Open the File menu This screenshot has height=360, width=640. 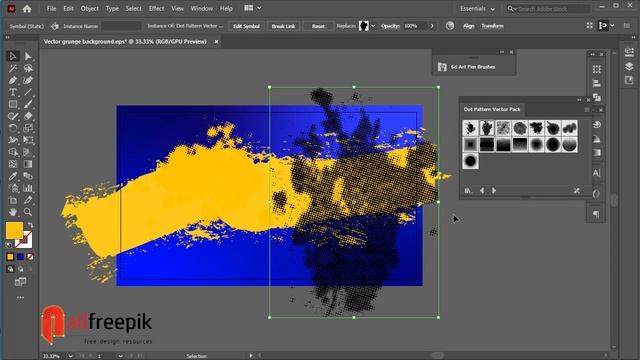(51, 9)
